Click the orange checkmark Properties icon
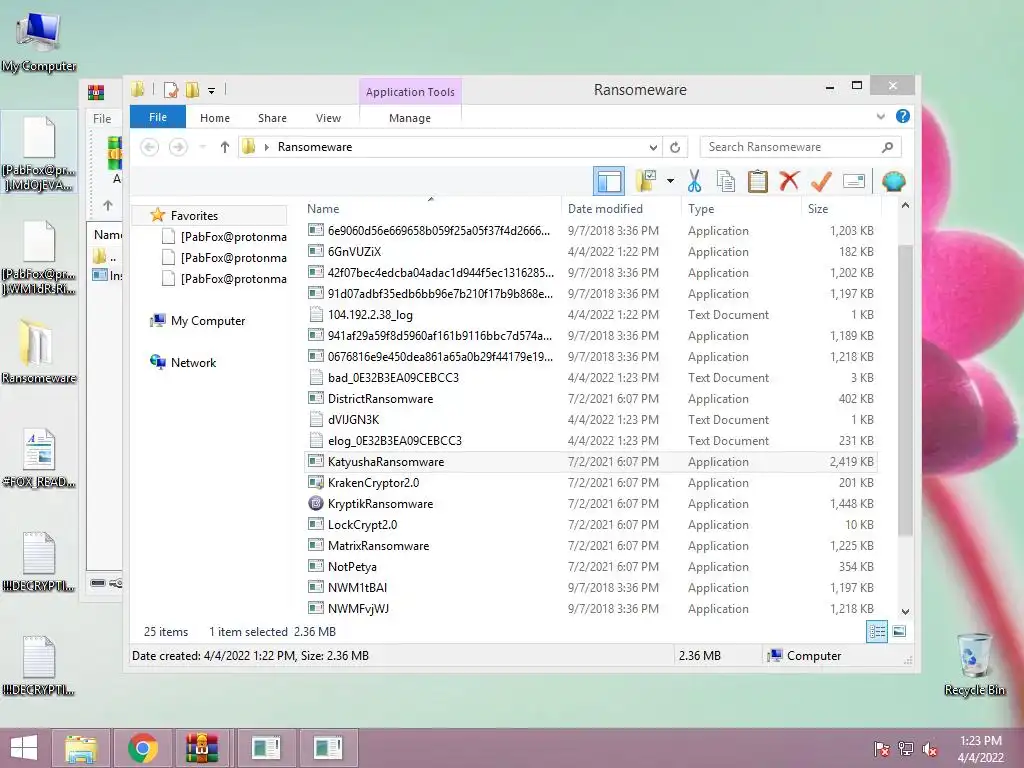This screenshot has height=768, width=1024. [821, 181]
